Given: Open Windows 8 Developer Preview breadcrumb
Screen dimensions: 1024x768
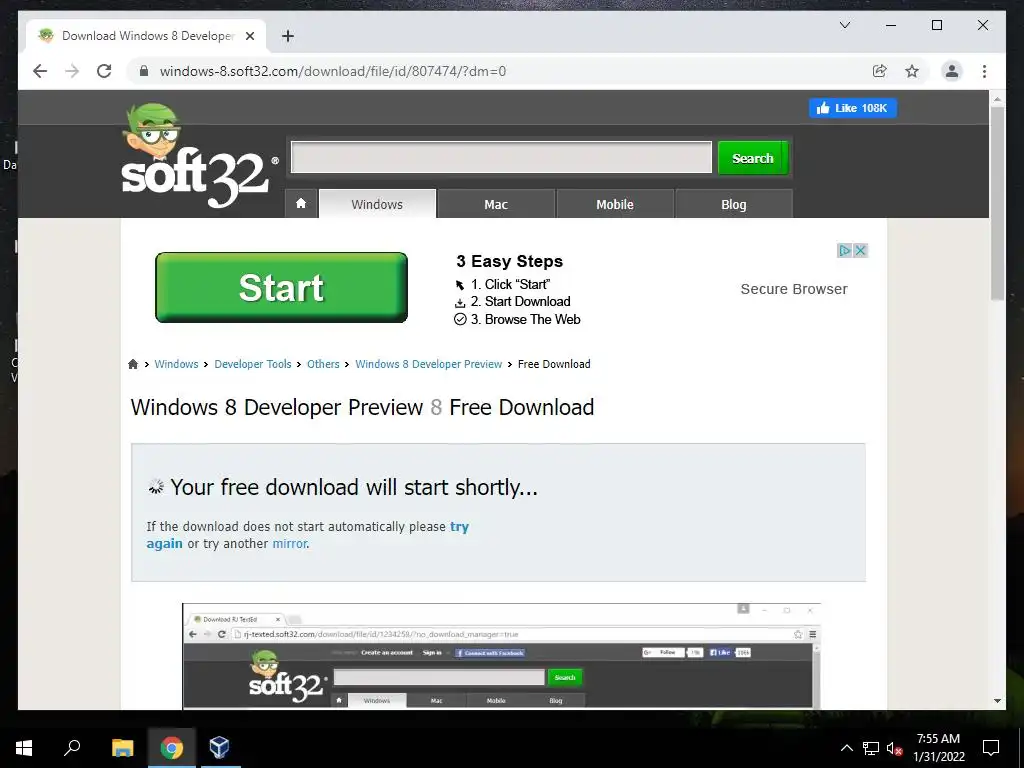Looking at the screenshot, I should 428,364.
